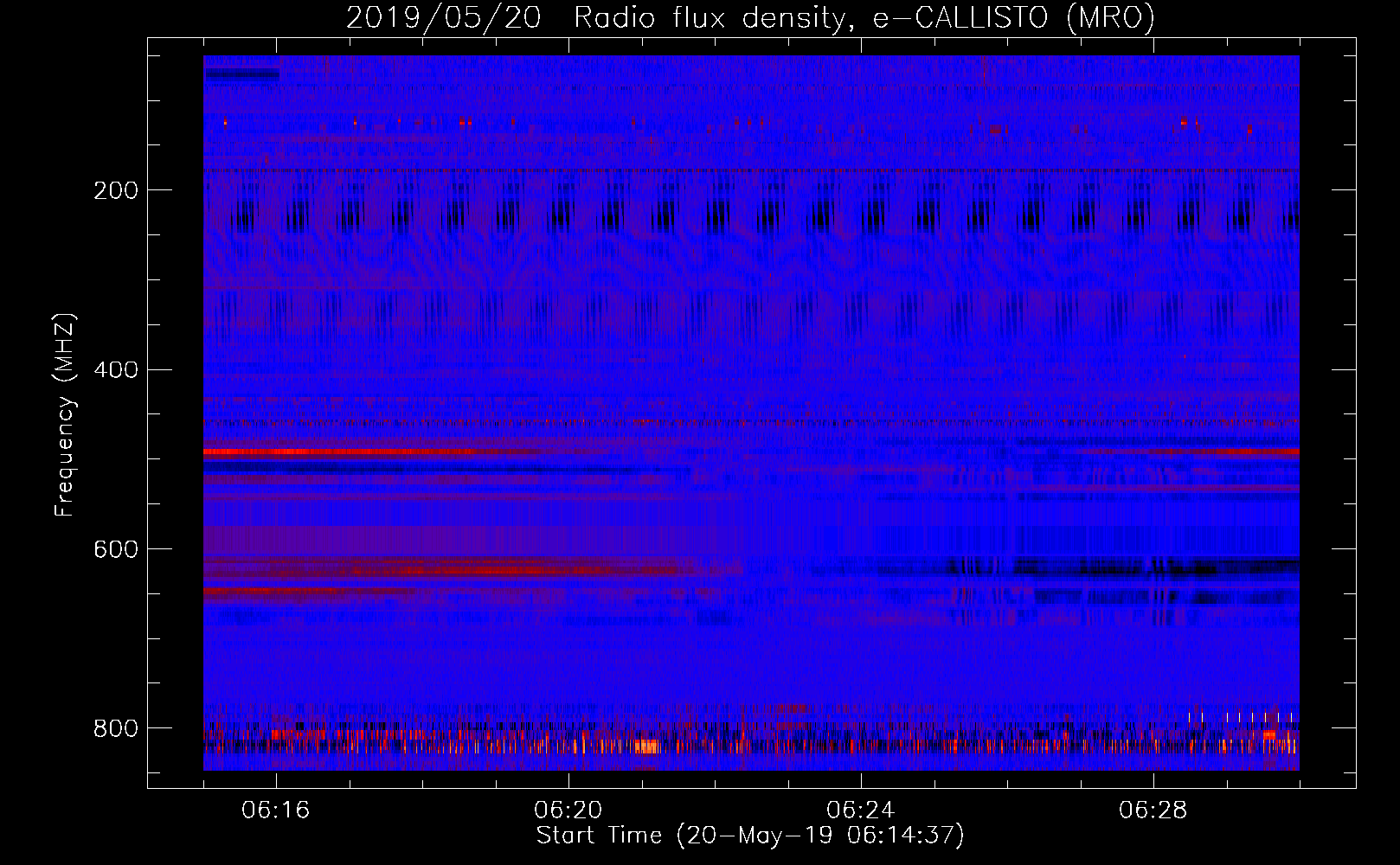Click the 06:16 time tick label
Screen dimensions: 1400x865
click(x=276, y=810)
